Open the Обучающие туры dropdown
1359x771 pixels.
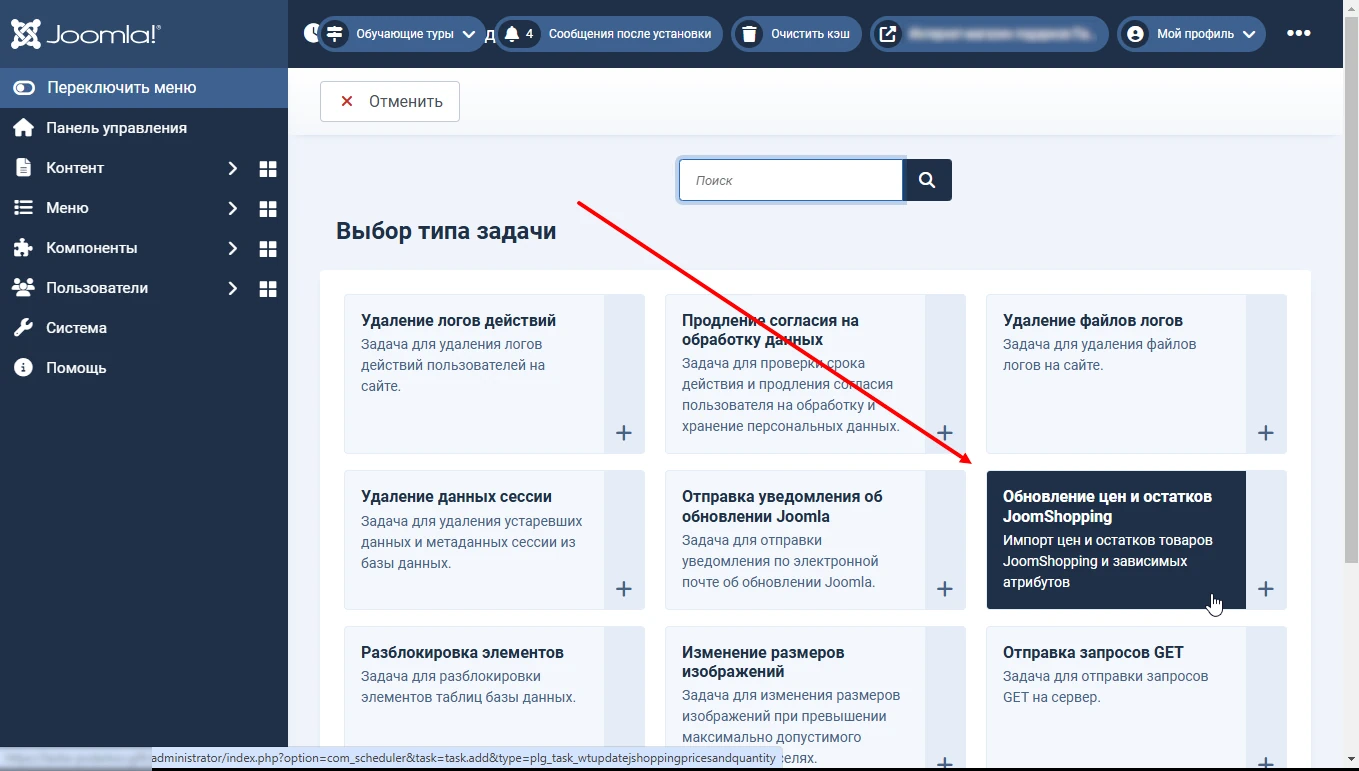tap(402, 34)
